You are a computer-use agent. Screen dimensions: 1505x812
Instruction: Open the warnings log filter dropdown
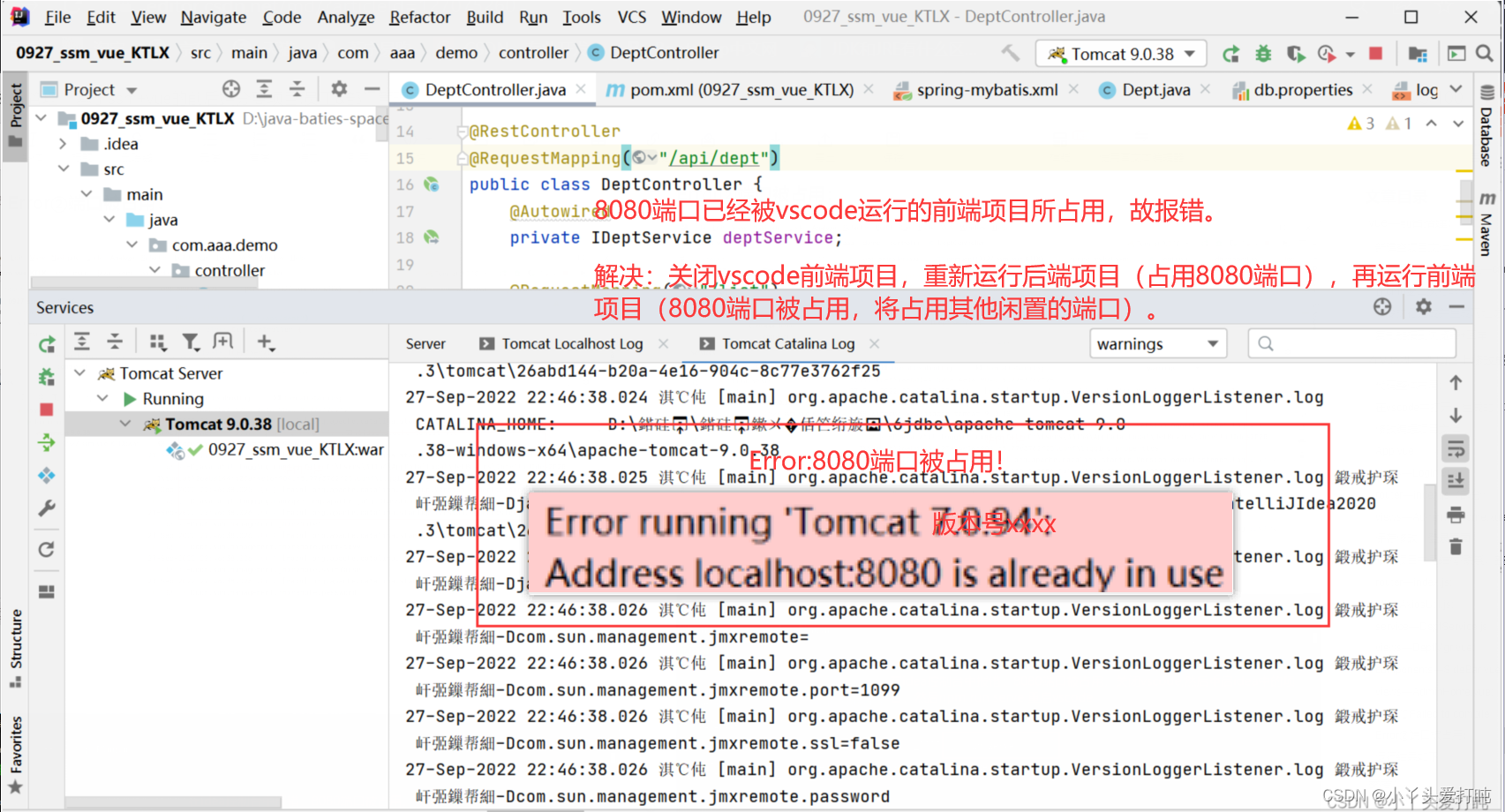tap(1159, 343)
